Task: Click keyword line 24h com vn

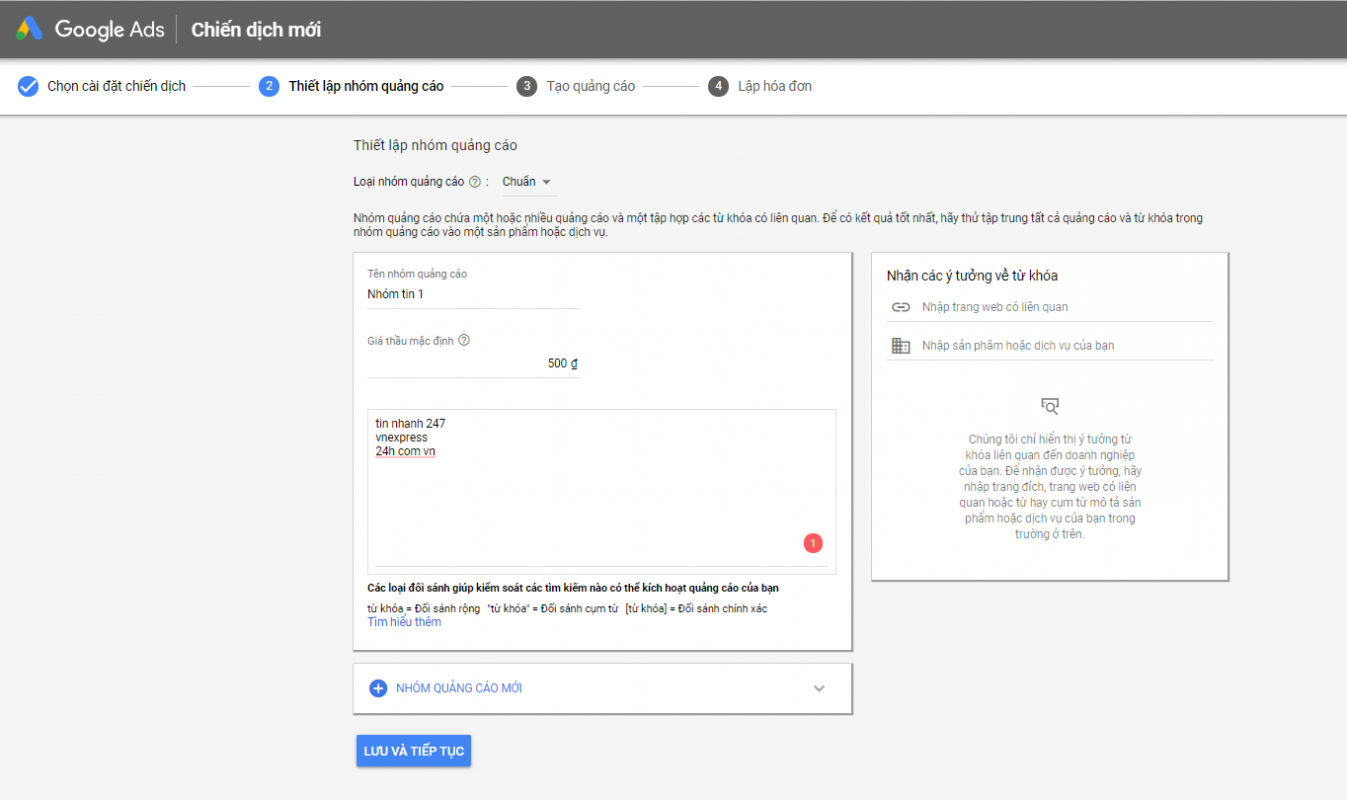Action: (406, 451)
